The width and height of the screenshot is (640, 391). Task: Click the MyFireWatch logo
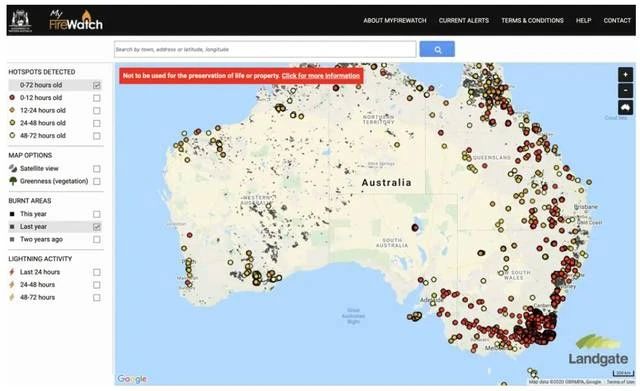click(x=76, y=20)
